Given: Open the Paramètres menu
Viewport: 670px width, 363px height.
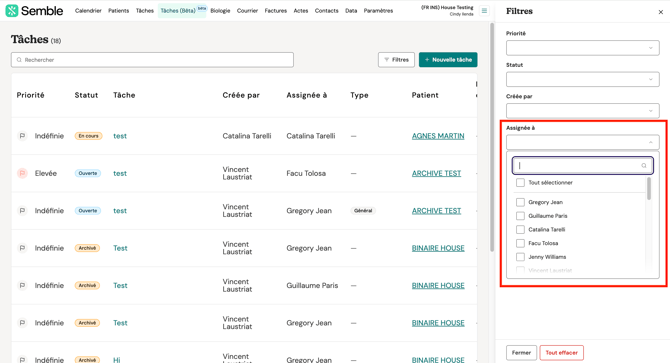Looking at the screenshot, I should [x=378, y=11].
